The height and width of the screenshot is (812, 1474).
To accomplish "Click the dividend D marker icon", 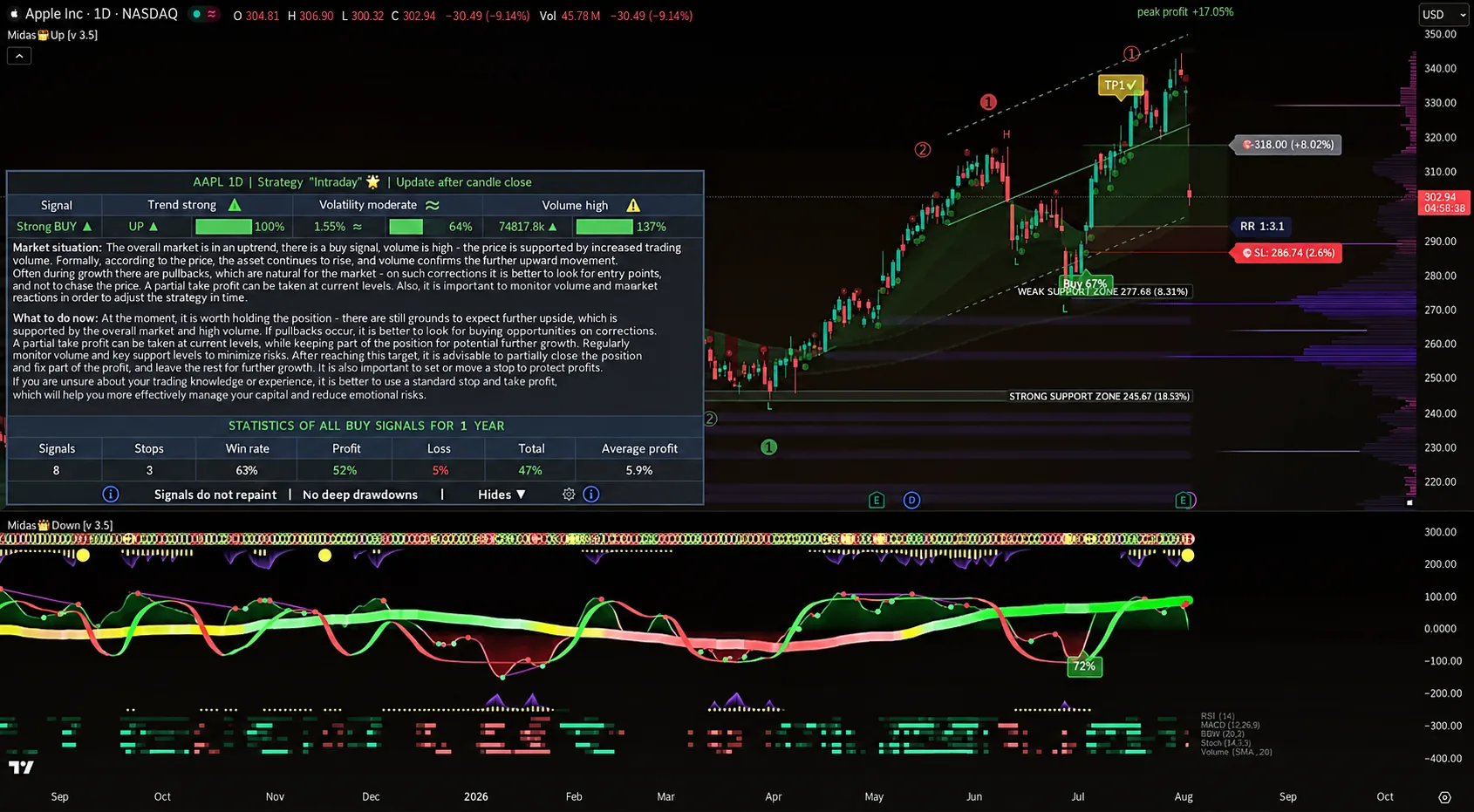I will pyautogui.click(x=911, y=500).
